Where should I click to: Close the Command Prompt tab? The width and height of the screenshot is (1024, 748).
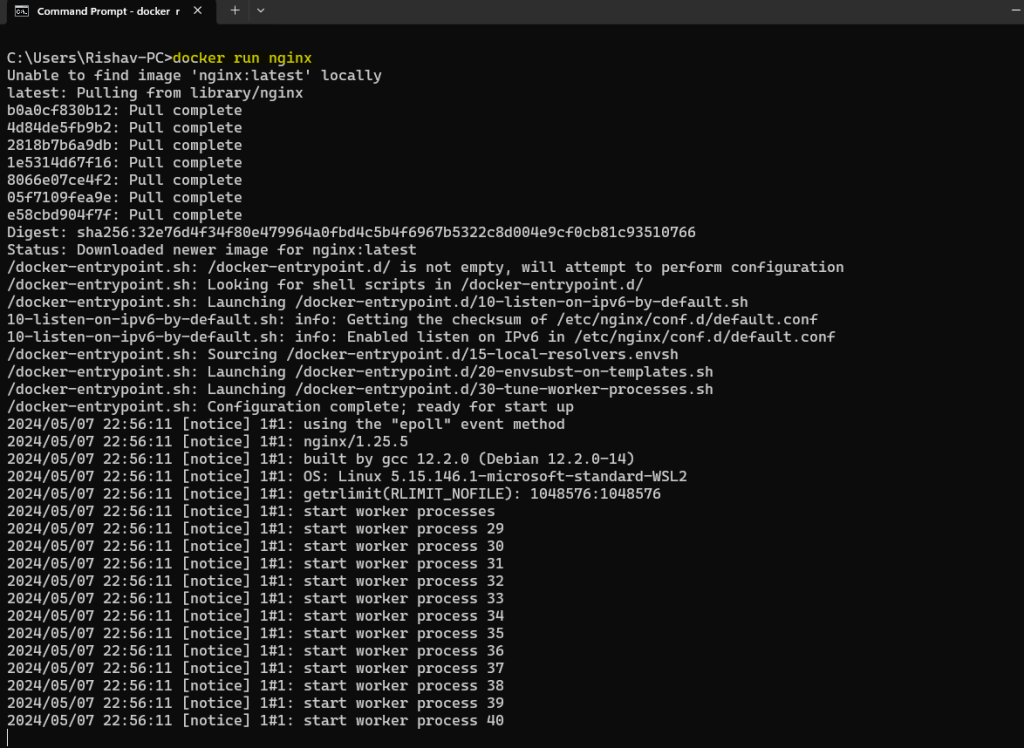click(x=197, y=11)
